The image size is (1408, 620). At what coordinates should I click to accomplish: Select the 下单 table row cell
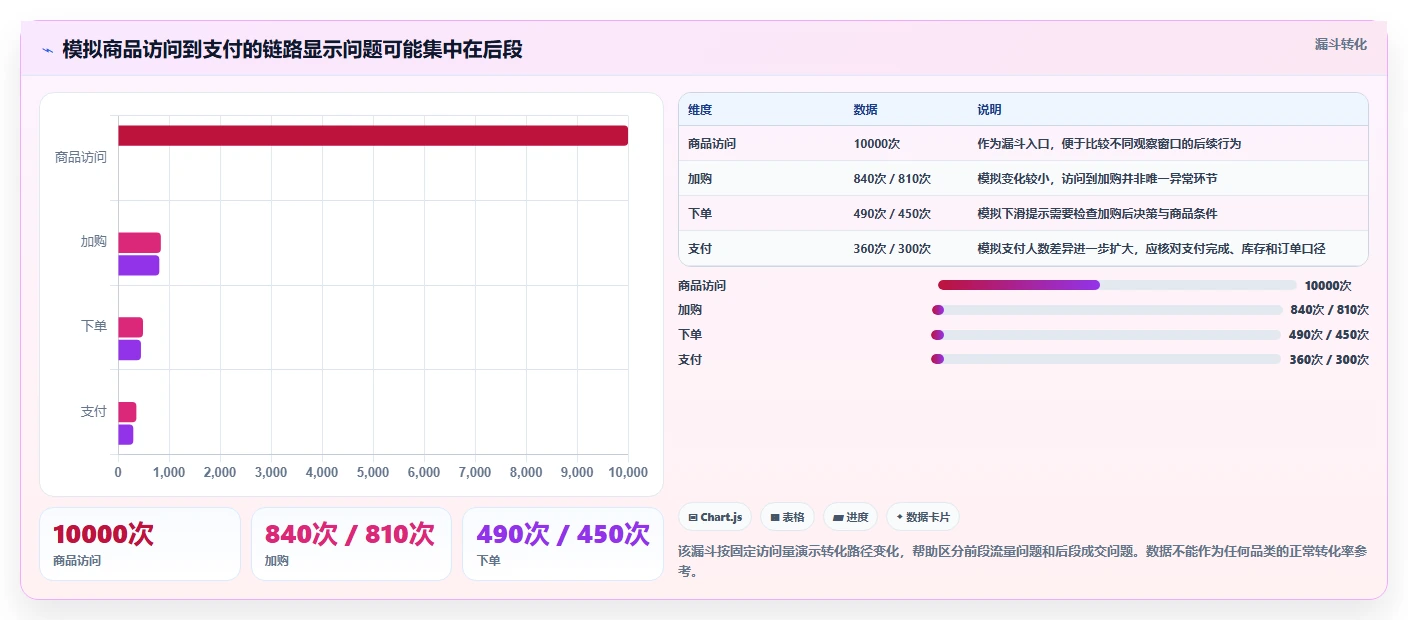[700, 214]
